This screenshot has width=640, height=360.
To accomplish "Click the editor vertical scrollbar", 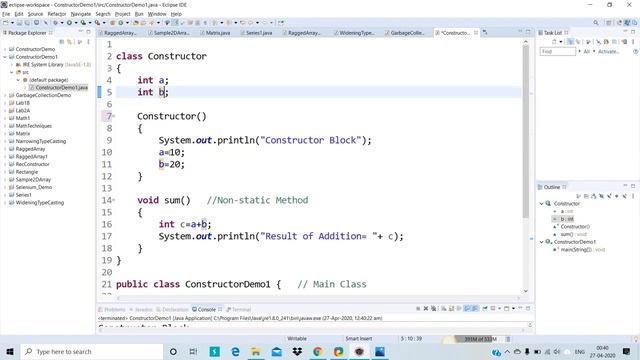I will click(x=526, y=131).
